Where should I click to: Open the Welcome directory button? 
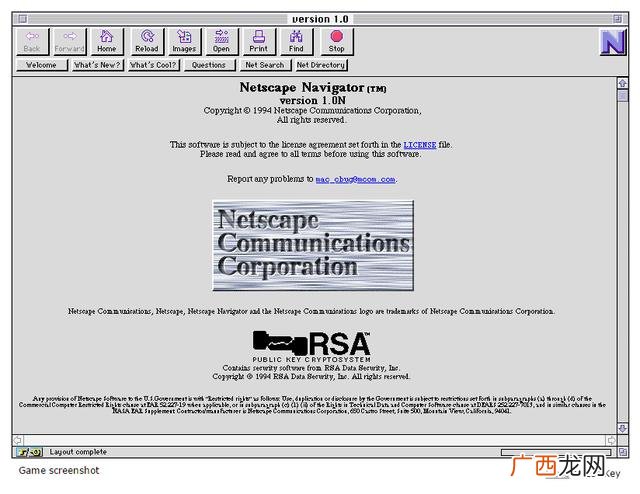tap(42, 65)
